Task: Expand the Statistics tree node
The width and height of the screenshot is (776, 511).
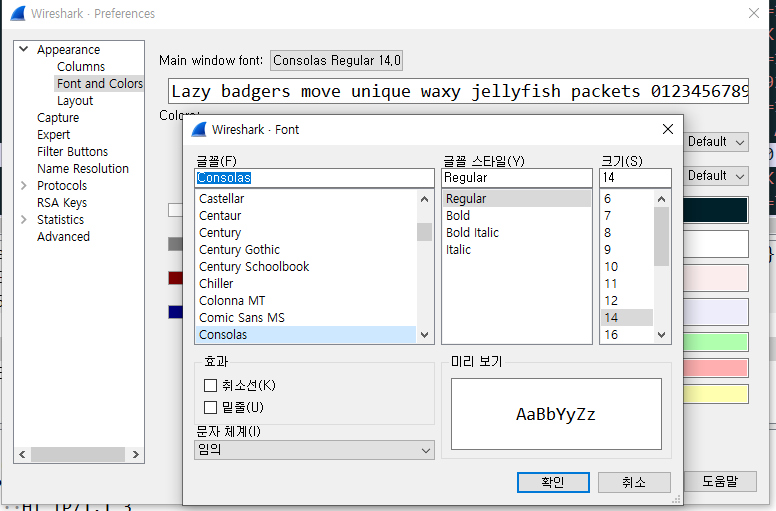Action: 23,219
